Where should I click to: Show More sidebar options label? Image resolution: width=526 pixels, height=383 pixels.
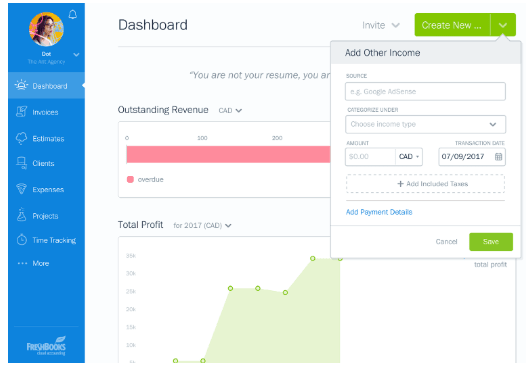(x=41, y=263)
